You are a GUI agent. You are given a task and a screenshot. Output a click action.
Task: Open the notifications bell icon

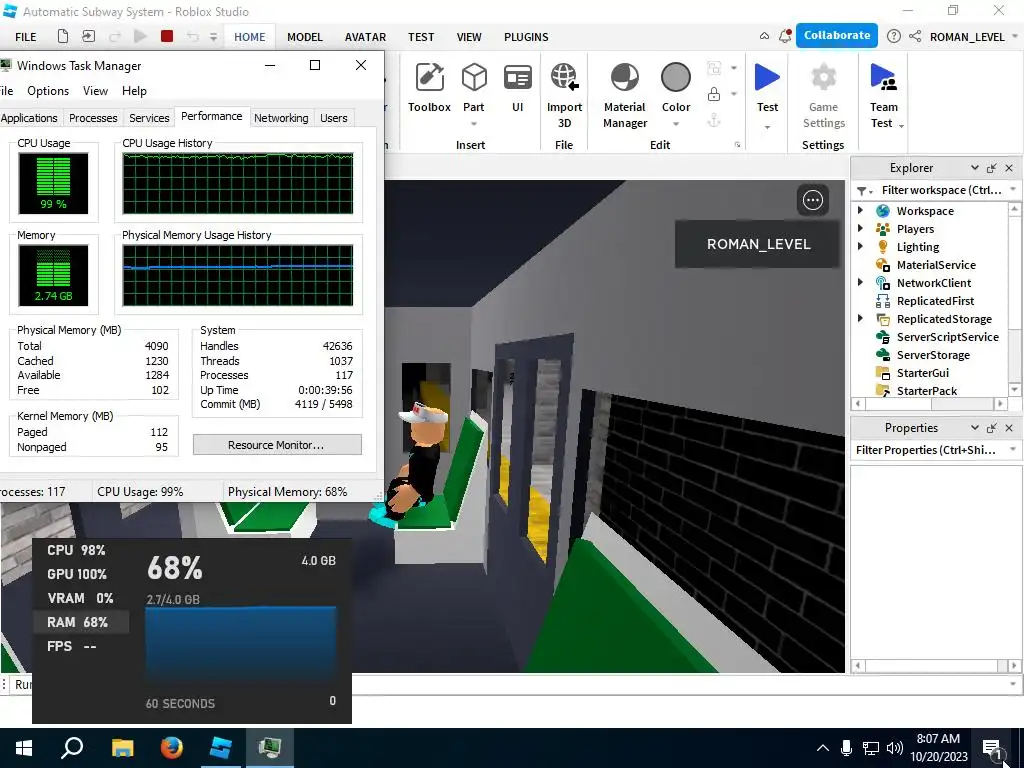click(x=785, y=37)
